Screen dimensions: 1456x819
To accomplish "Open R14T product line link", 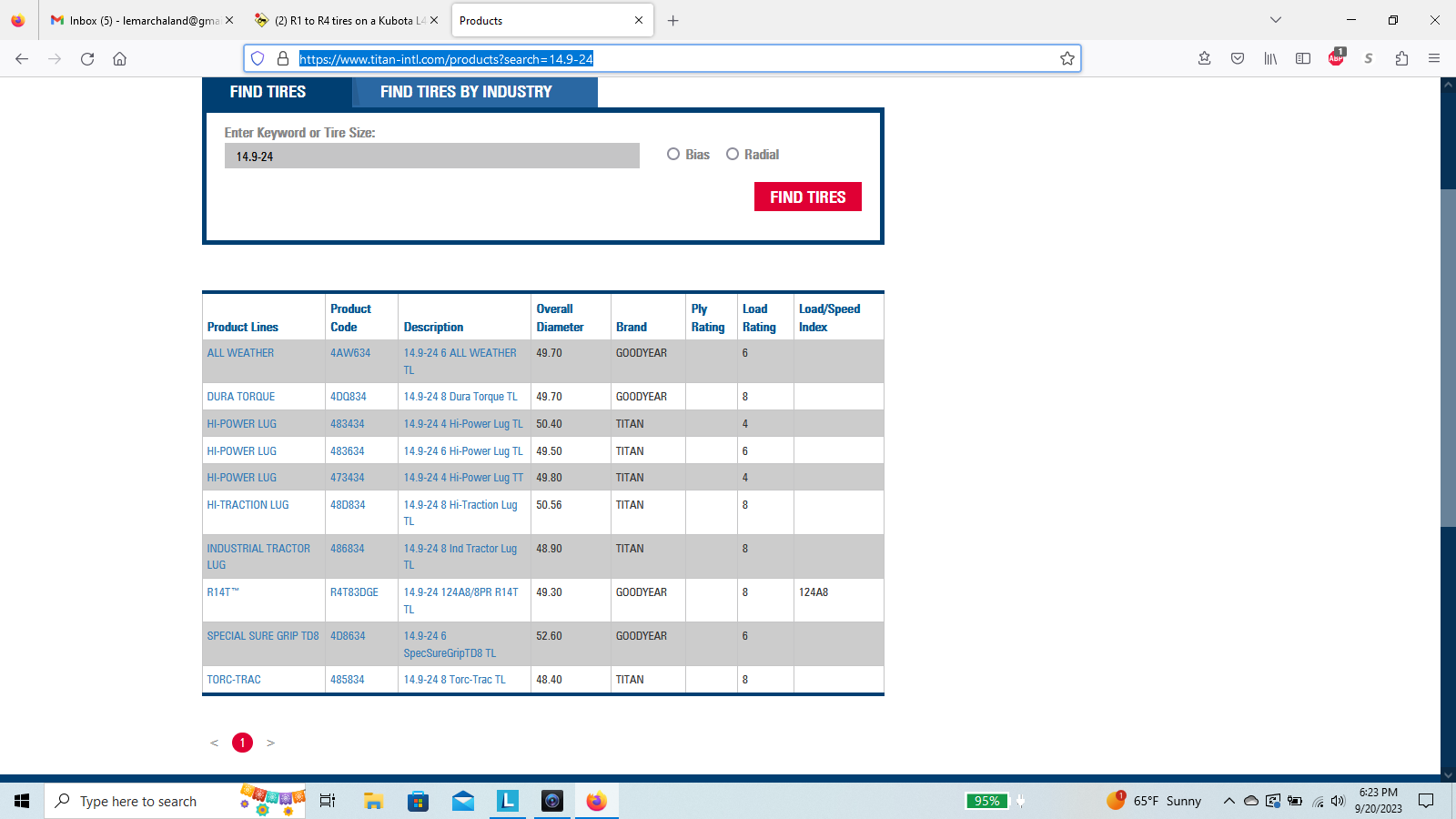I will [x=223, y=592].
